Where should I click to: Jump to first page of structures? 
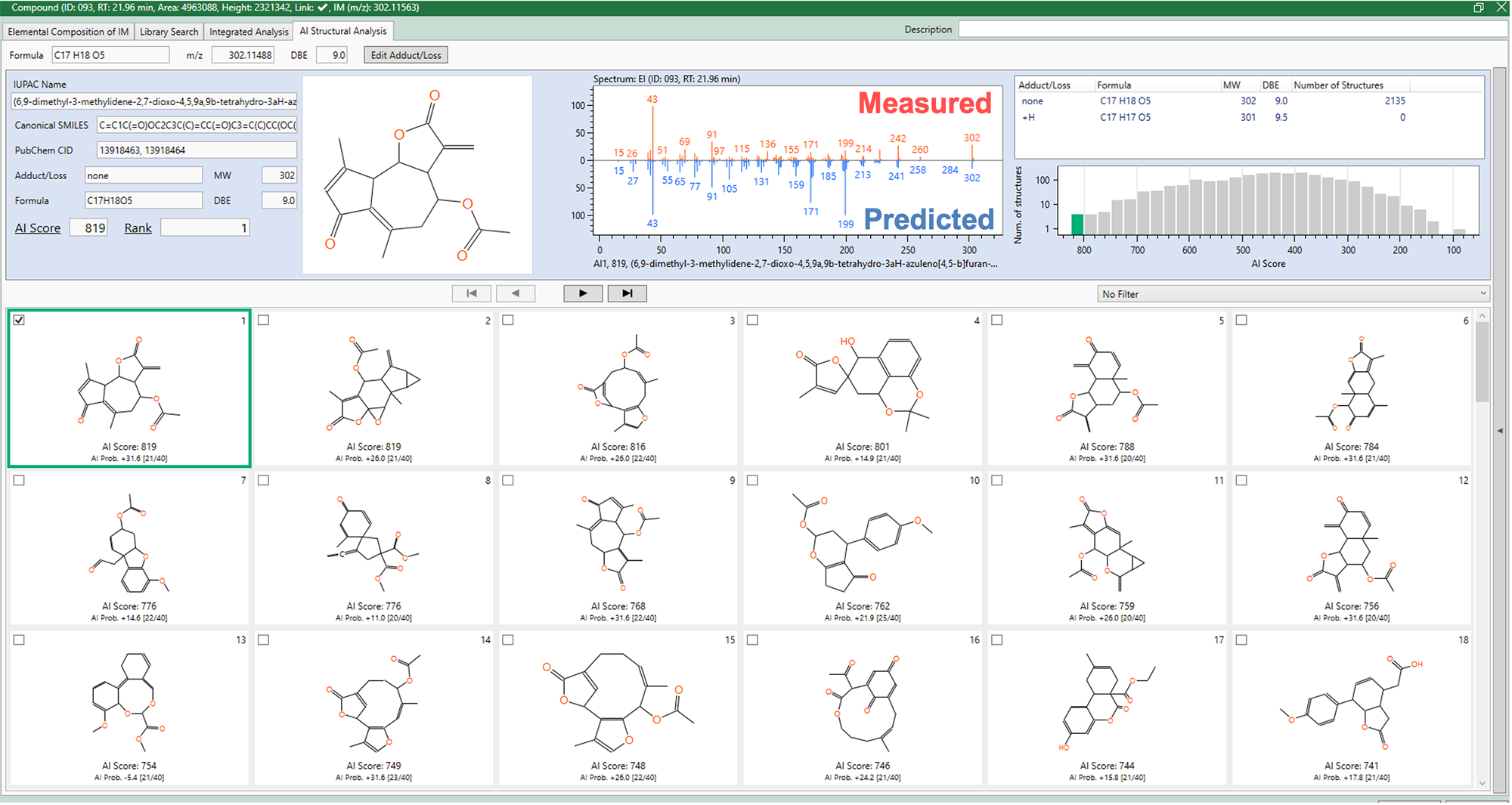click(471, 293)
